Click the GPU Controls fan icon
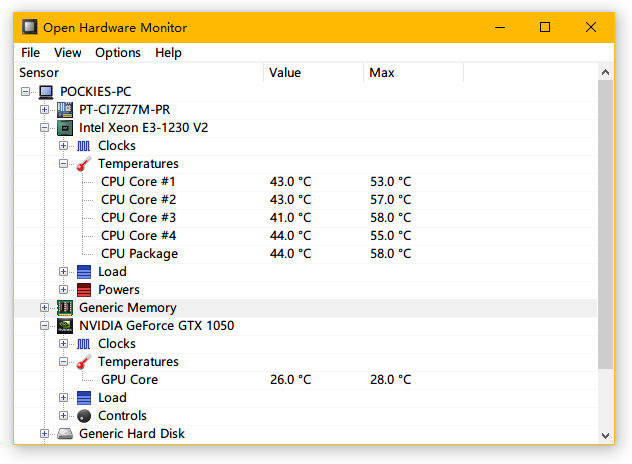This screenshot has width=632, height=464. coord(84,416)
